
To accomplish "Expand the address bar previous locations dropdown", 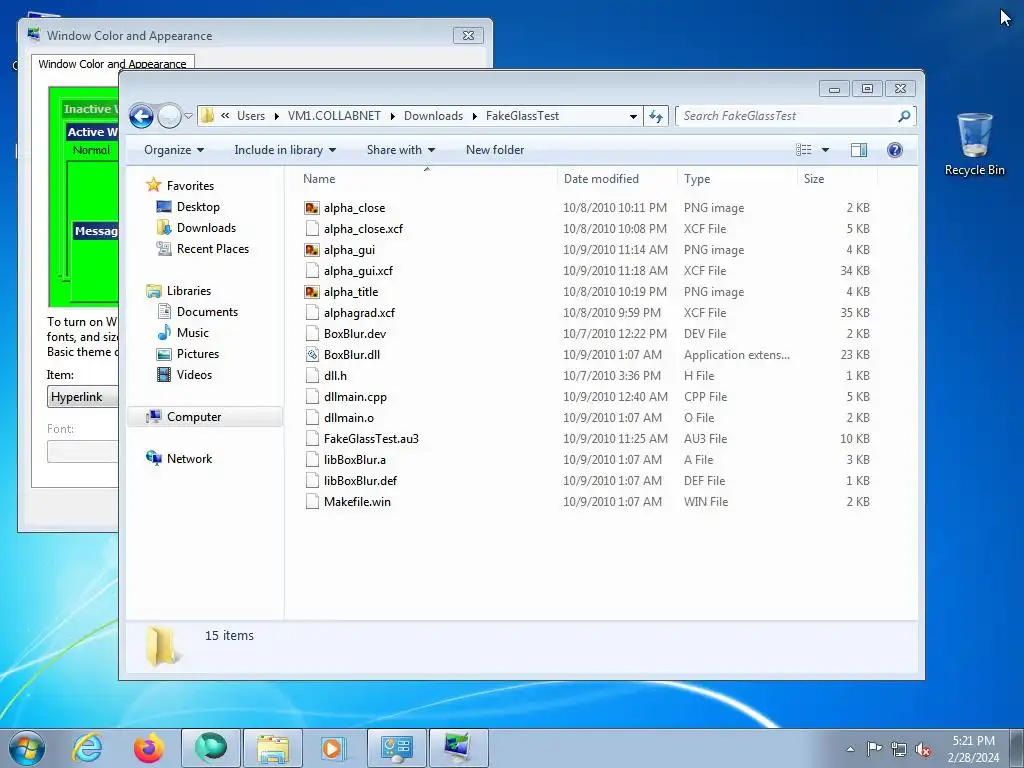I will point(633,116).
